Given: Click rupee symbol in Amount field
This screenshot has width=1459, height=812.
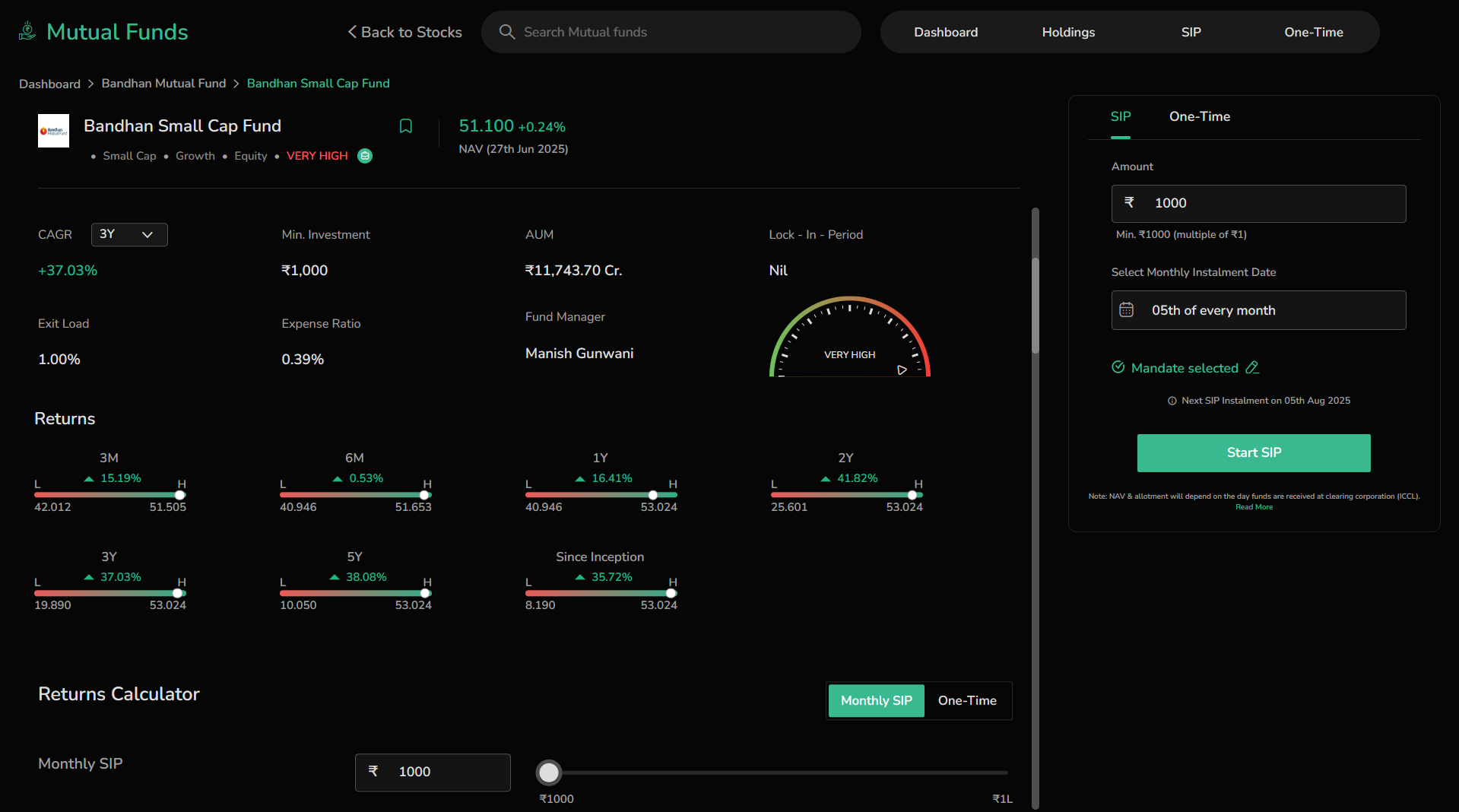Looking at the screenshot, I should point(1129,202).
